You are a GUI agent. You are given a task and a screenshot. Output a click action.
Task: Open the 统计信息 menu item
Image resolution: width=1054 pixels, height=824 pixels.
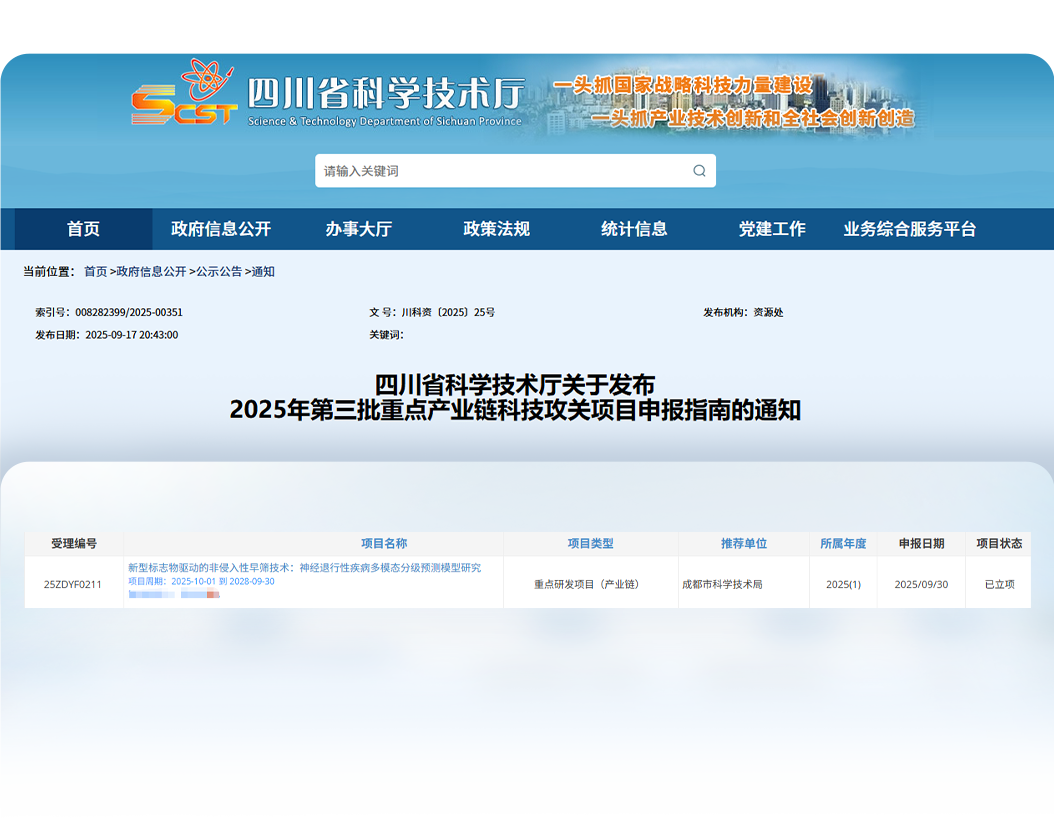click(x=635, y=229)
